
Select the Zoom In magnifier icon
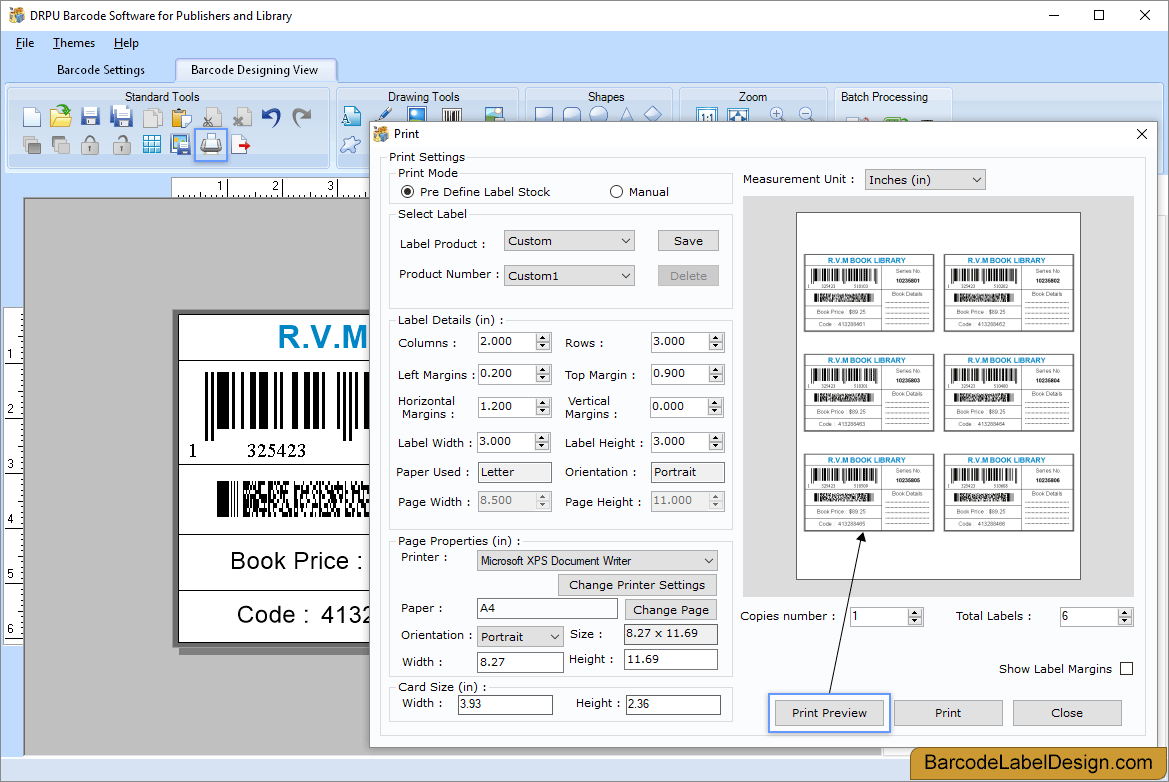(777, 115)
